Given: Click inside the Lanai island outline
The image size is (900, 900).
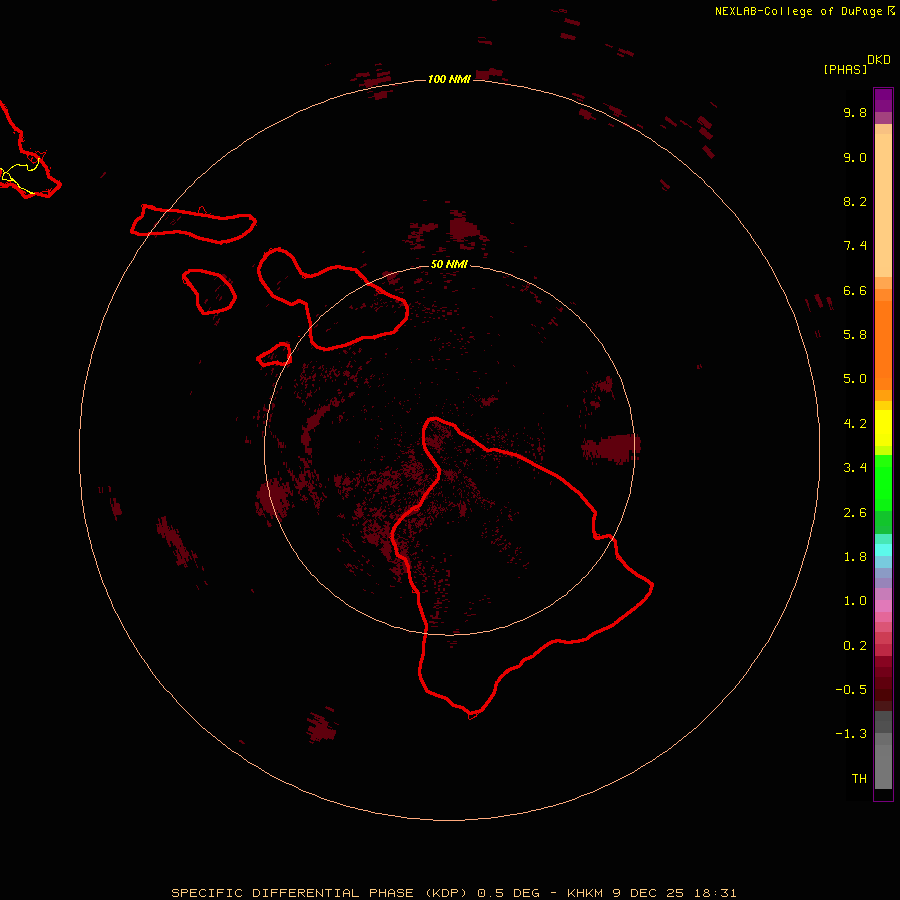Looking at the screenshot, I should pyautogui.click(x=210, y=292).
